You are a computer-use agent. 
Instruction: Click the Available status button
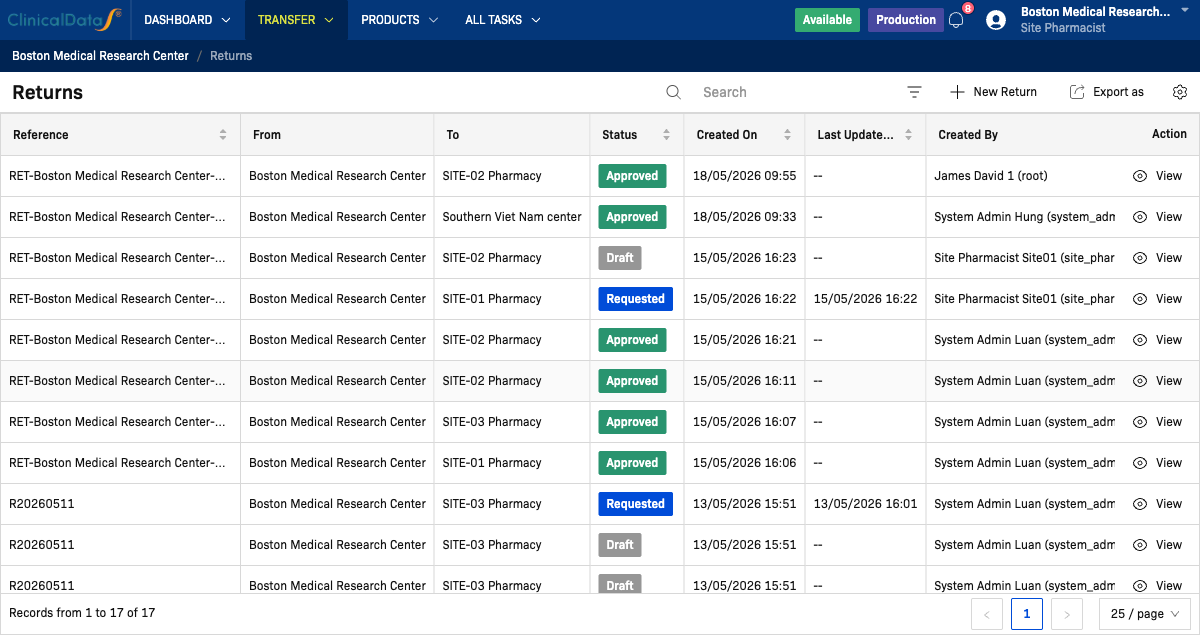(827, 20)
